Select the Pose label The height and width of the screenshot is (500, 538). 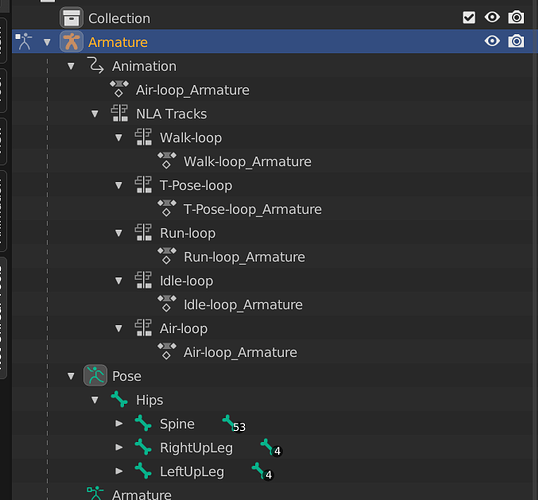(127, 376)
